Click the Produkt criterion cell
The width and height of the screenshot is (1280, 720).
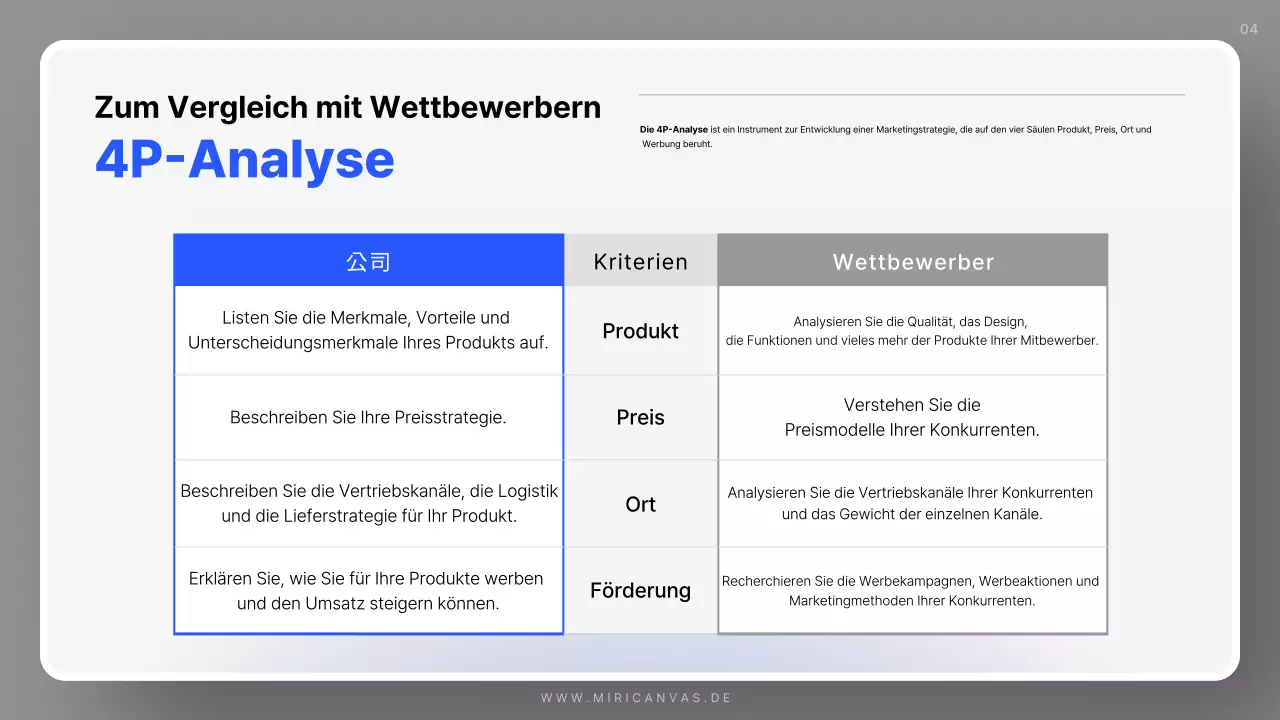(x=640, y=330)
